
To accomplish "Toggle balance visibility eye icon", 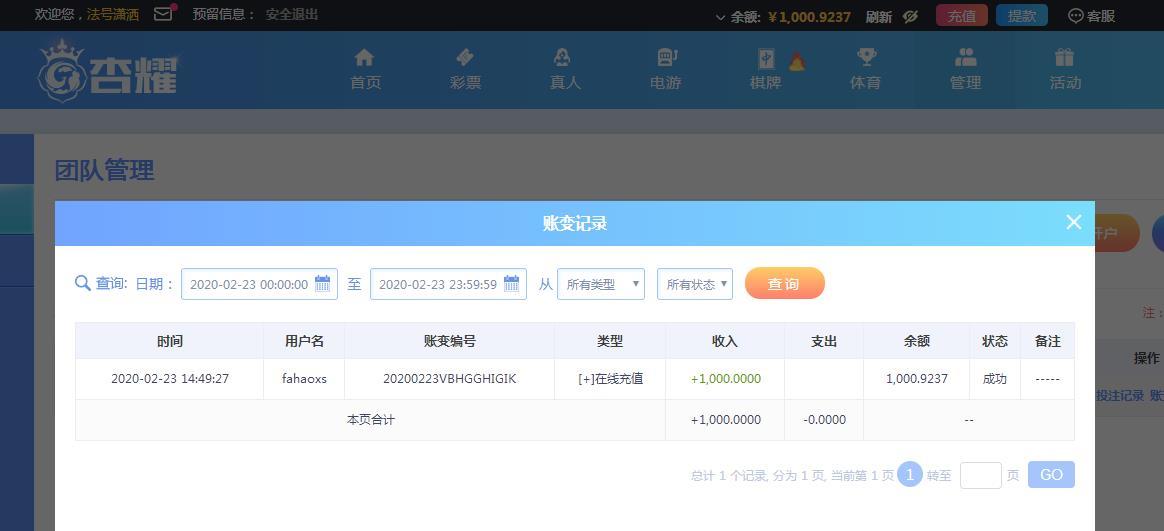I will [910, 16].
